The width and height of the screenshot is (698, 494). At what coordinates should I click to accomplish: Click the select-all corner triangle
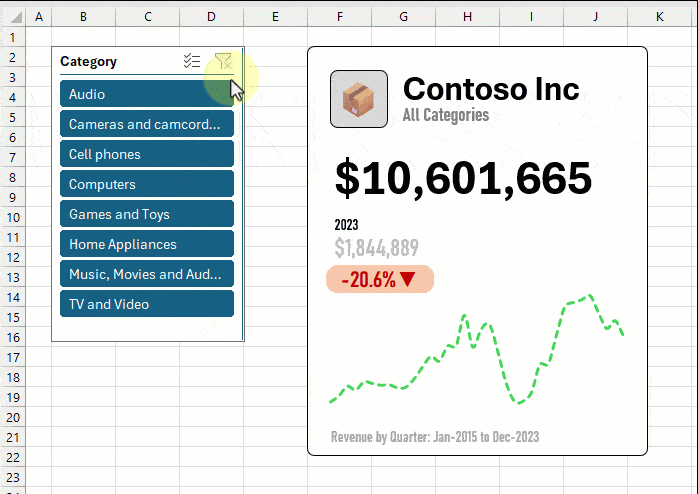pos(16,17)
